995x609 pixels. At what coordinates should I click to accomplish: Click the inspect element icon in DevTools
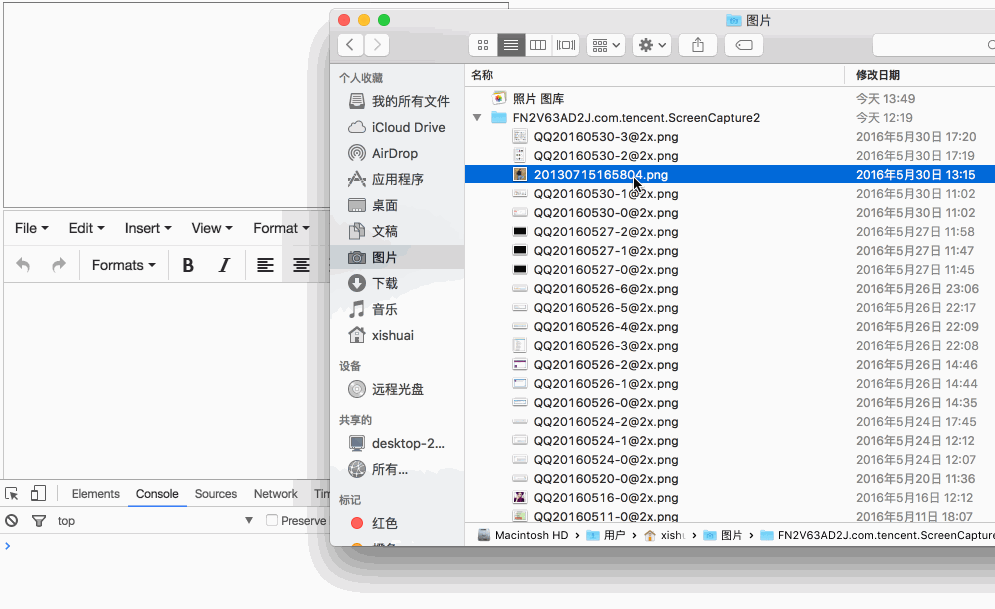coord(13,493)
